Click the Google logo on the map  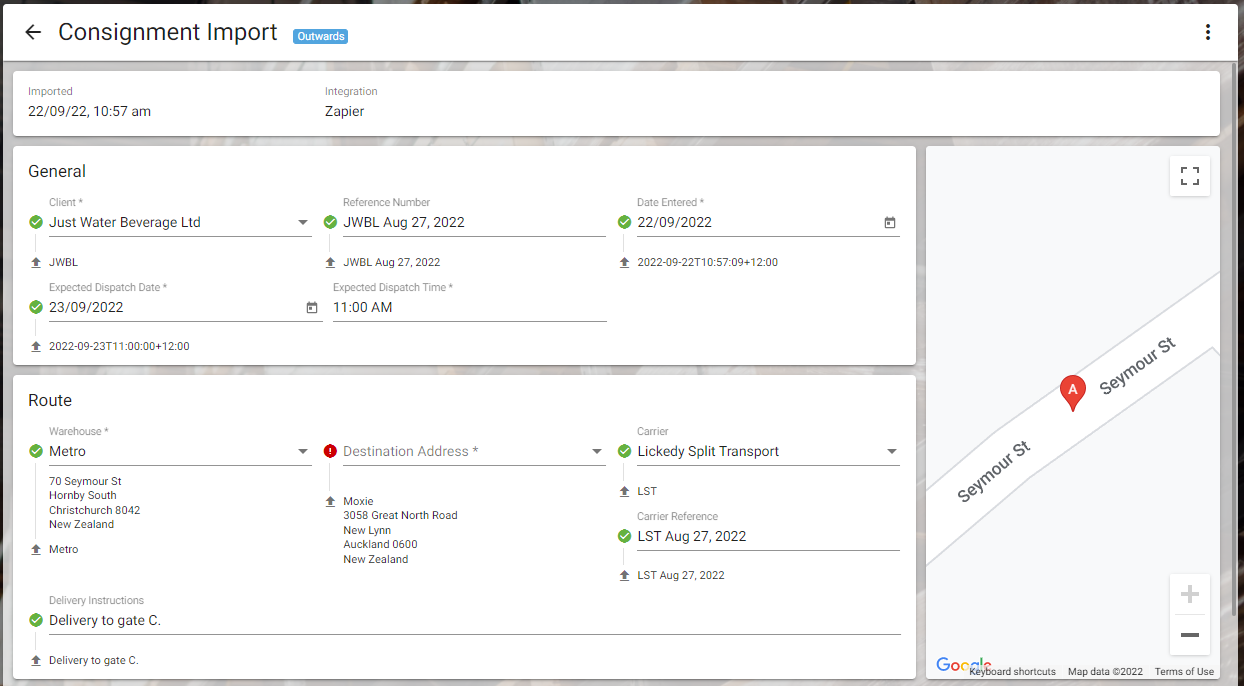coord(962,666)
